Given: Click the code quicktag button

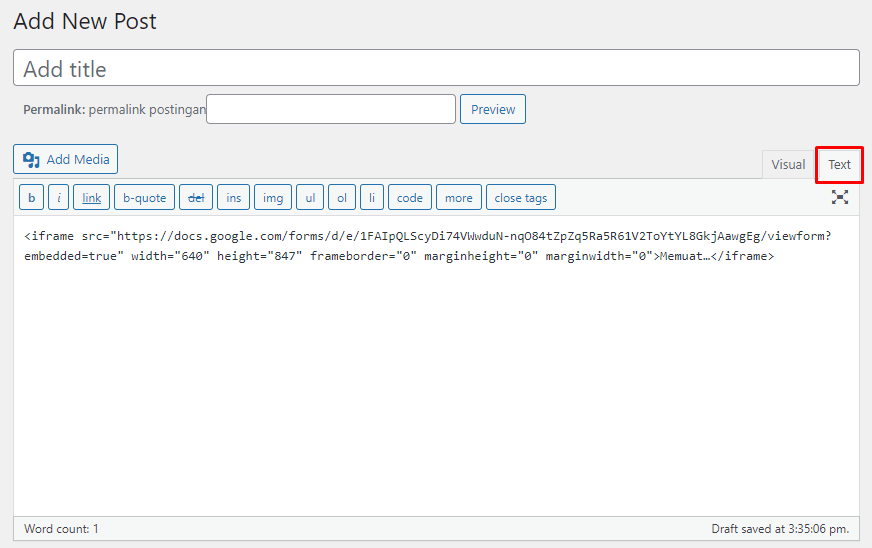Looking at the screenshot, I should point(410,198).
